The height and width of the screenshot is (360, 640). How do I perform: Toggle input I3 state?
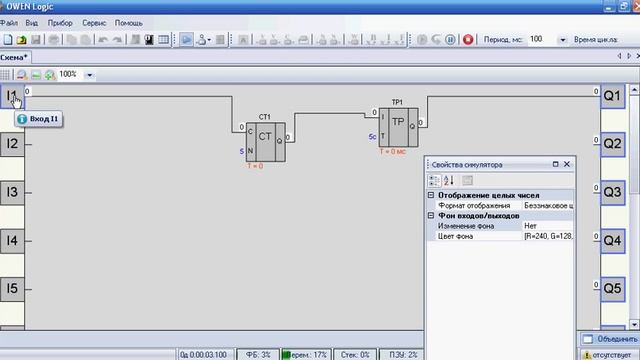(12, 192)
